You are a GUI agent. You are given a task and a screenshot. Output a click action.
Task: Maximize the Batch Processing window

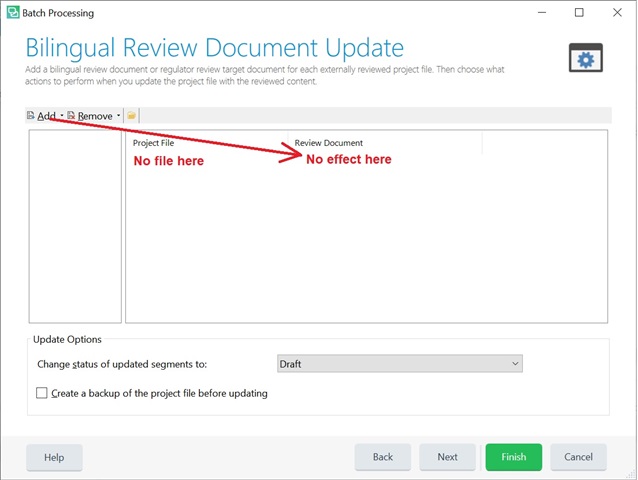(579, 13)
